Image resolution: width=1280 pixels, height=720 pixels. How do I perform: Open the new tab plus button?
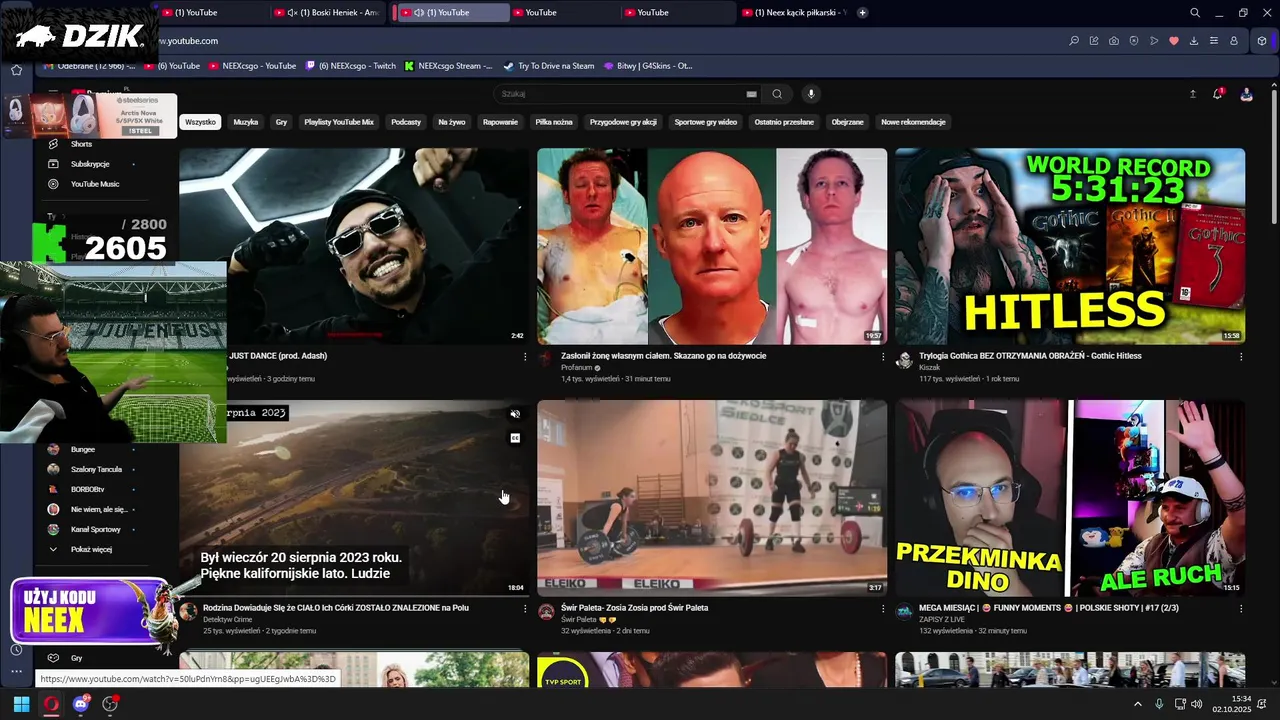[862, 13]
